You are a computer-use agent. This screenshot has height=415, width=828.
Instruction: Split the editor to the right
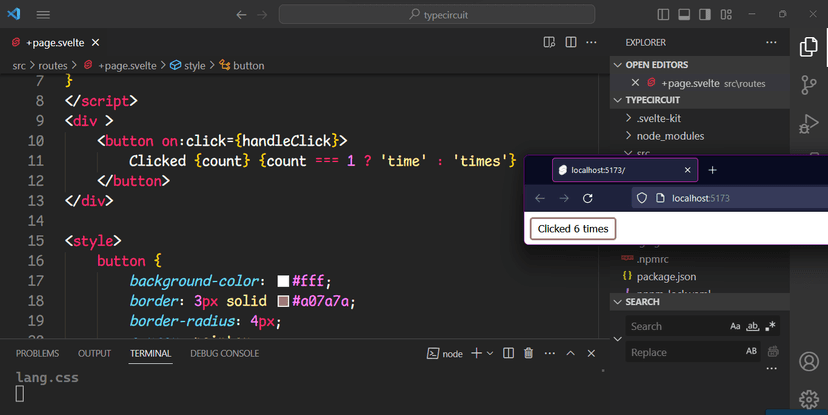point(571,43)
